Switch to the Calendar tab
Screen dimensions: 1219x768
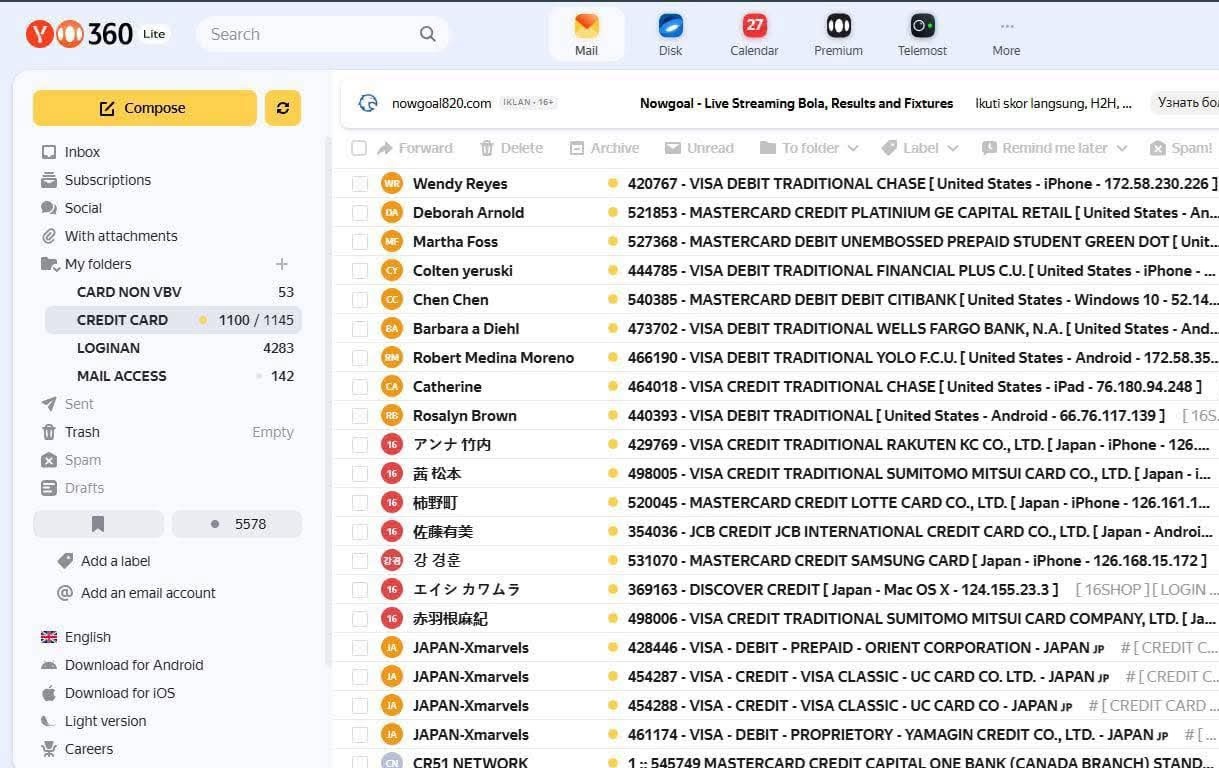tap(754, 34)
